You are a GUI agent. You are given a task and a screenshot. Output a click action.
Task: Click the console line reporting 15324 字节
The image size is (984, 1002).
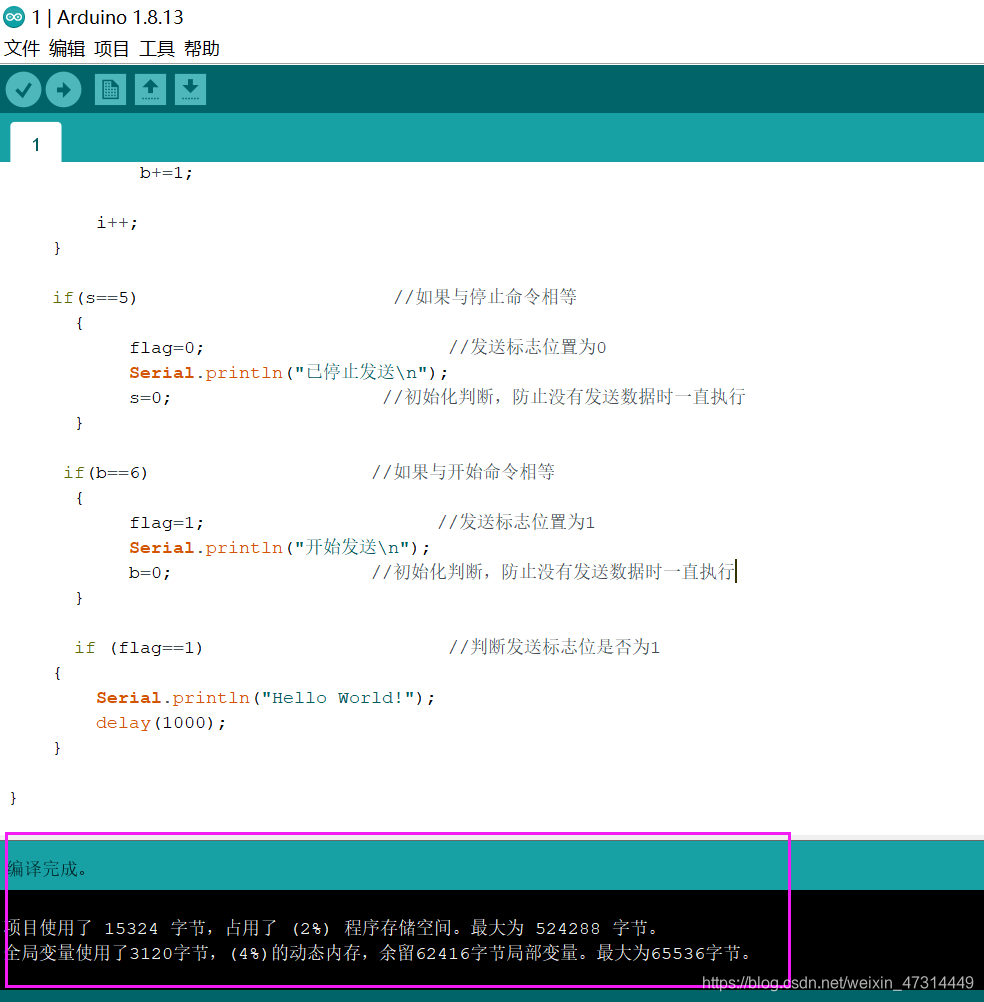click(331, 928)
